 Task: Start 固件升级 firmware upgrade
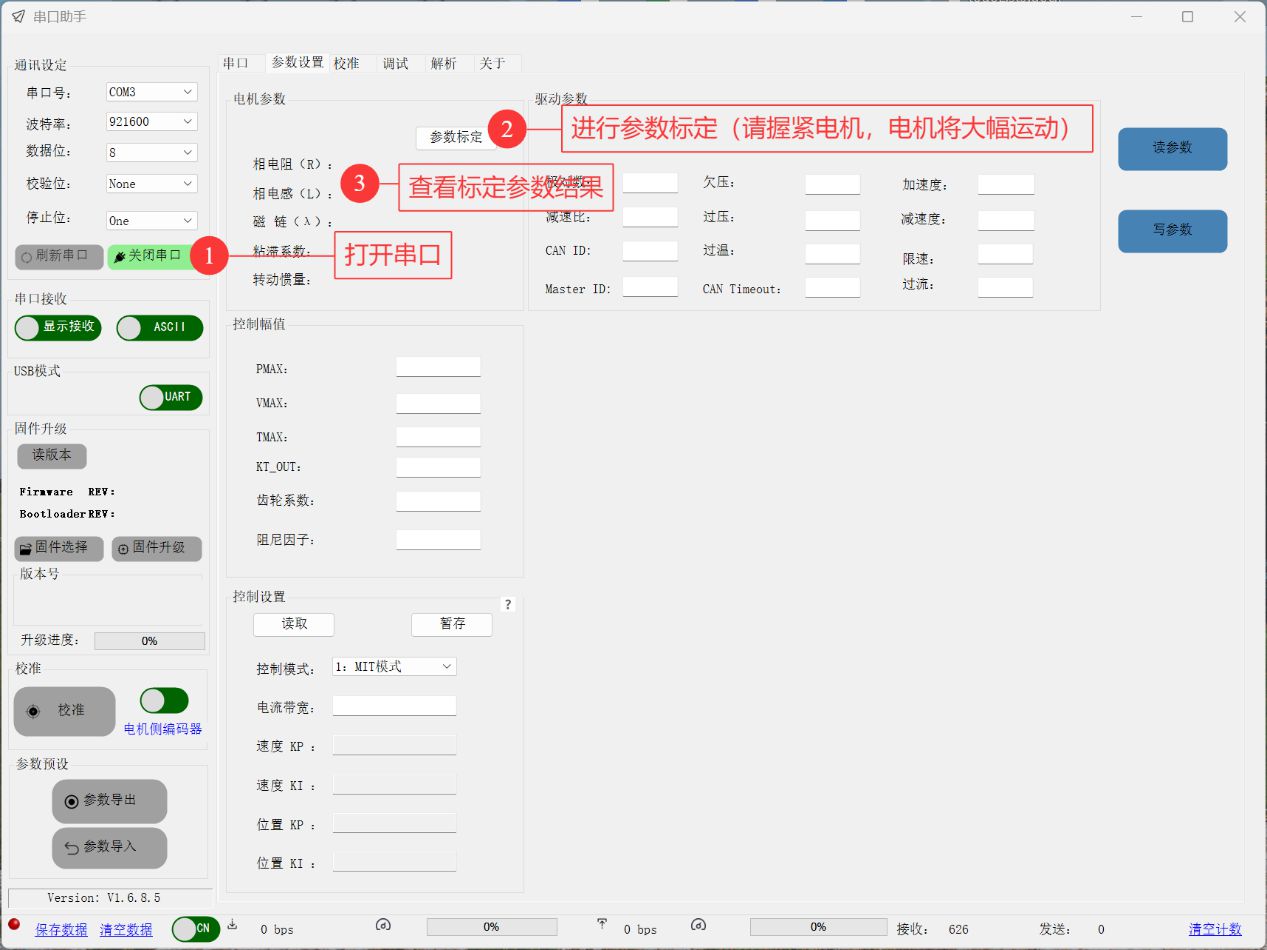[x=156, y=548]
